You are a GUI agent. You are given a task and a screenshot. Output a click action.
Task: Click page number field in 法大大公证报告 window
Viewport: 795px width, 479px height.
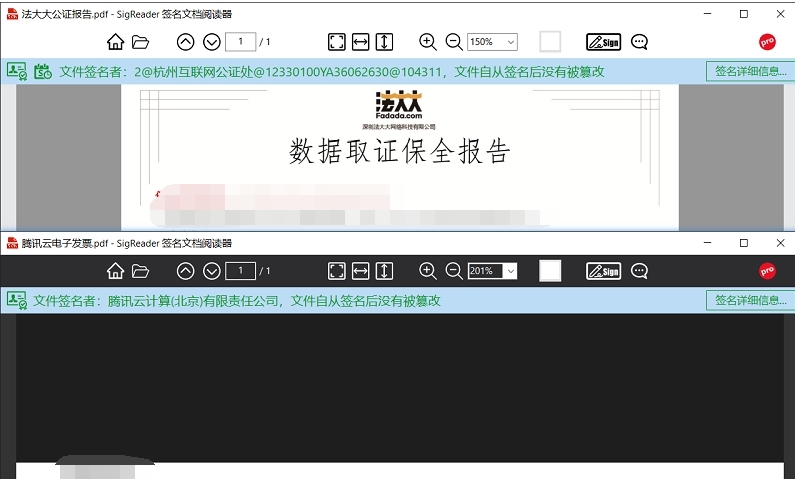(x=240, y=42)
